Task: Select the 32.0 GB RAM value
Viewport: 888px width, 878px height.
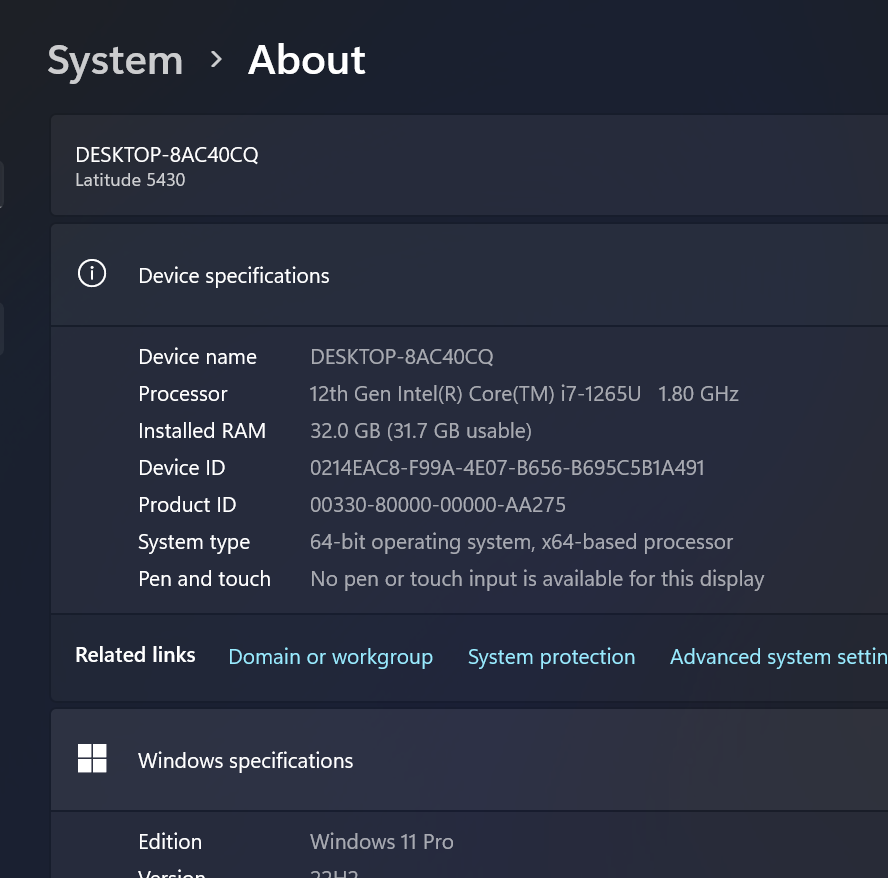Action: (421, 431)
